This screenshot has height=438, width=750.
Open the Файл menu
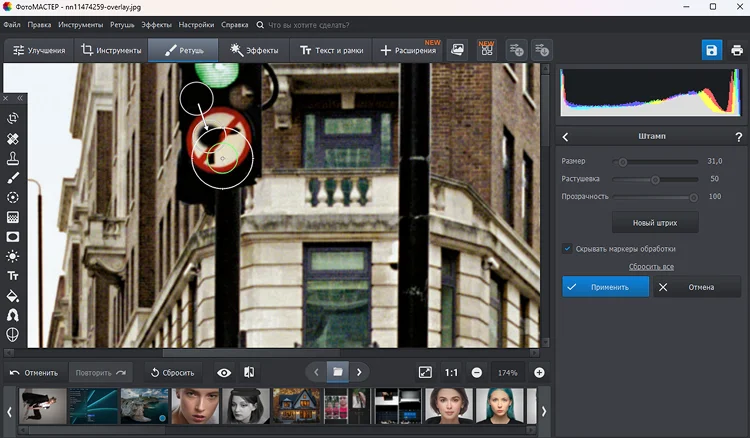coord(12,25)
